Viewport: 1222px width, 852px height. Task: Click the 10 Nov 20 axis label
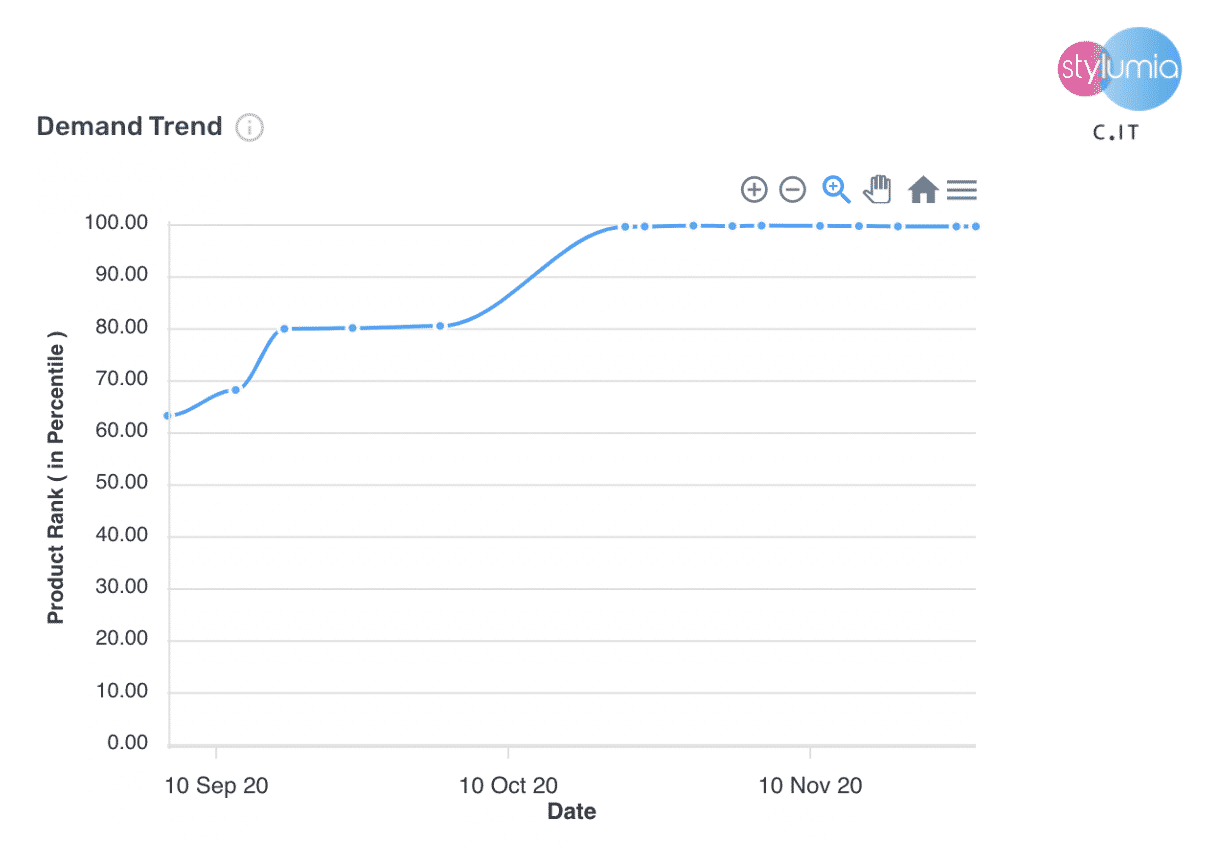click(810, 786)
